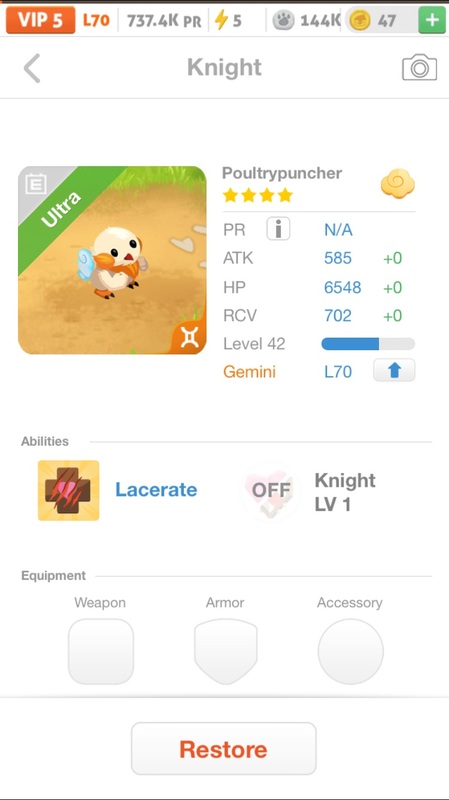
Task: Tap the camera screenshot icon
Action: [419, 68]
